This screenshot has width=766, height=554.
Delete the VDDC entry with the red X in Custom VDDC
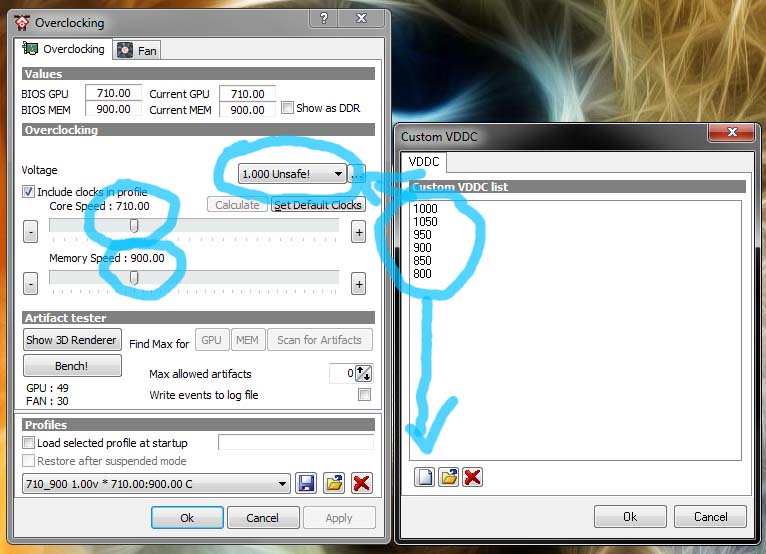pos(472,477)
